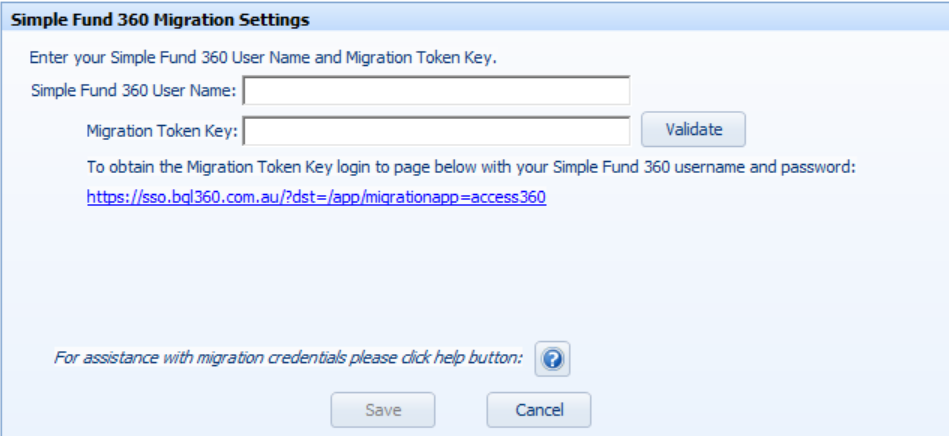The width and height of the screenshot is (949, 436).
Task: Validate the Migration Token Key
Action: coord(694,129)
